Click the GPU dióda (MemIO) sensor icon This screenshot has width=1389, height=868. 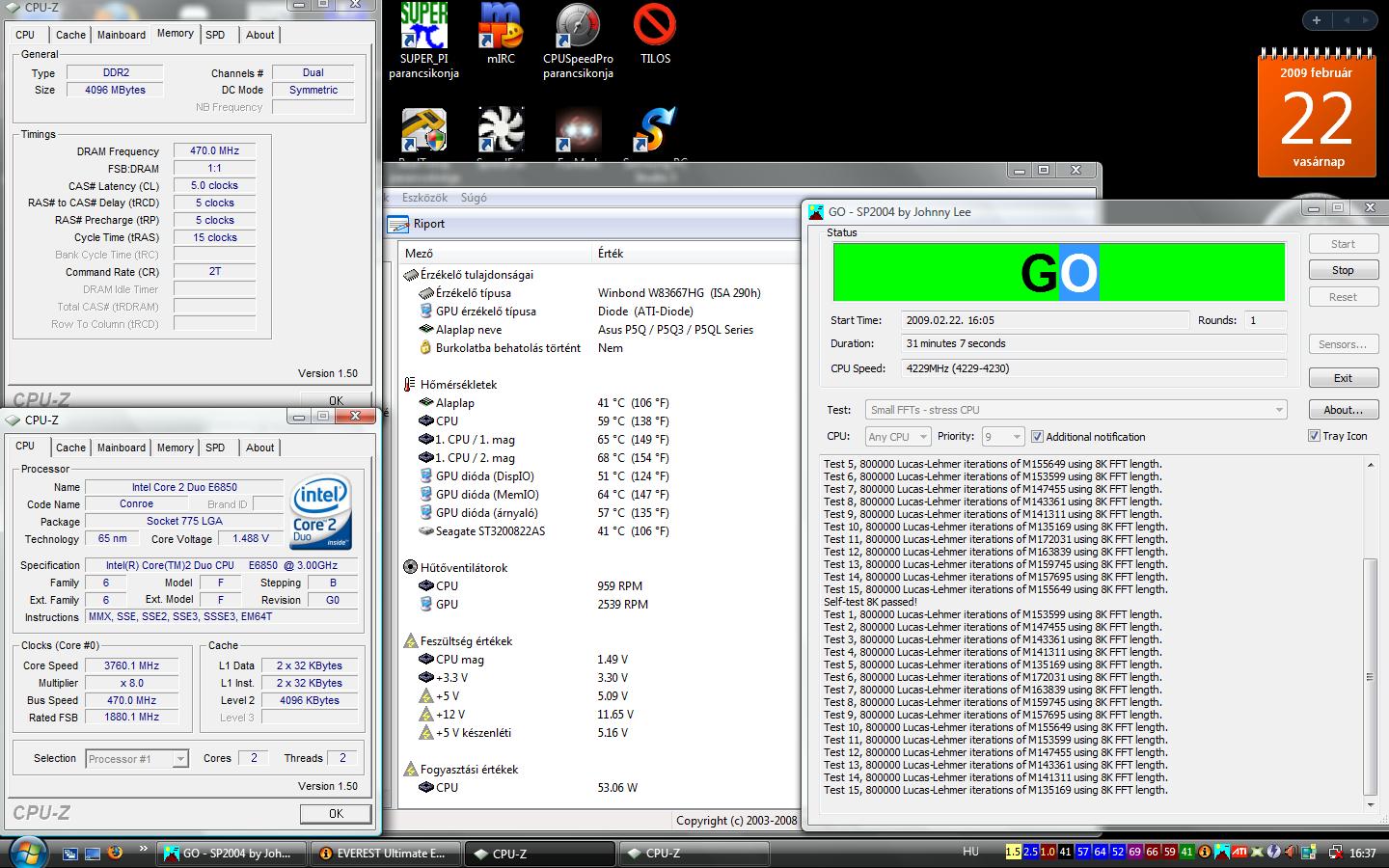click(426, 495)
